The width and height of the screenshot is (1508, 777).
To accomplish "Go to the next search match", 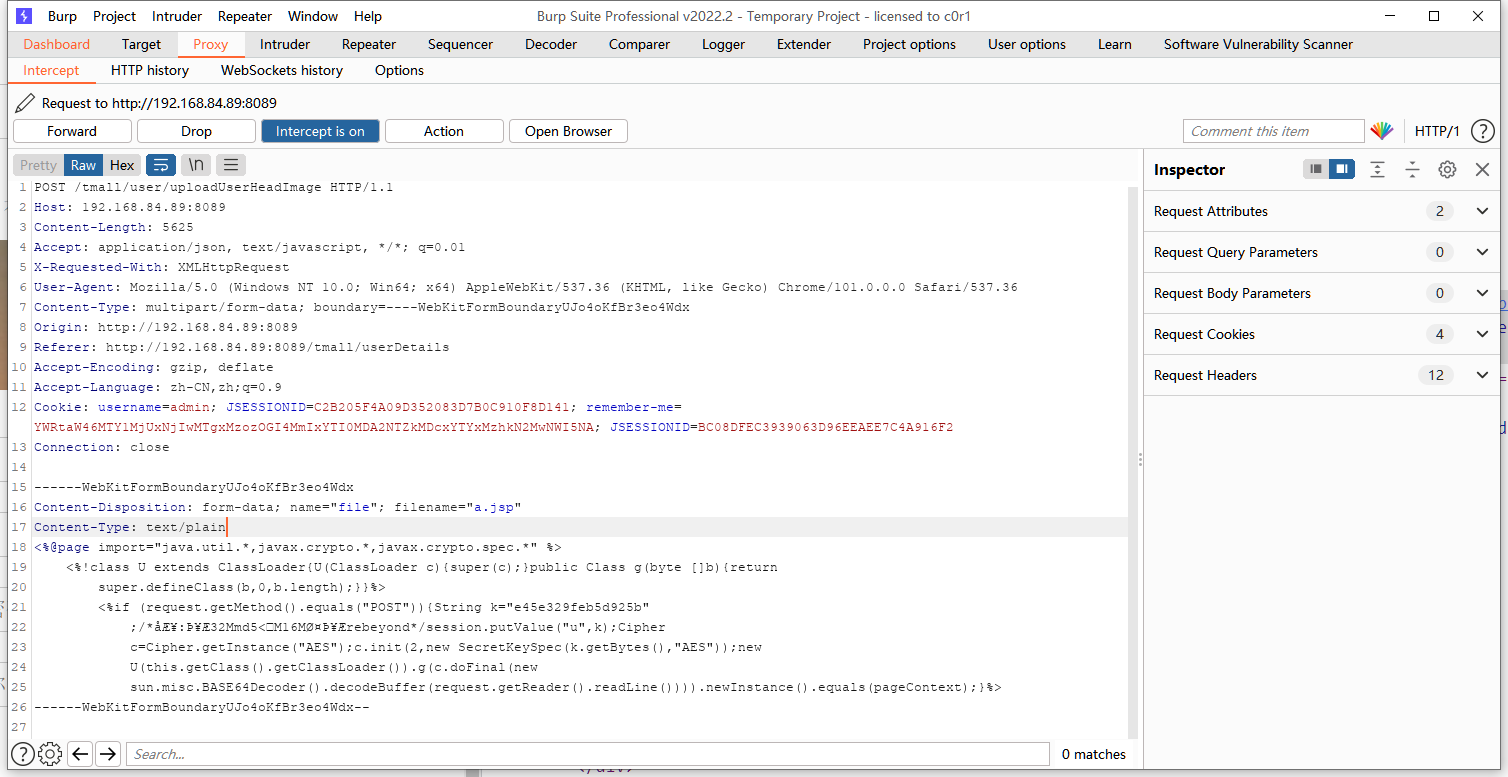I will (x=108, y=754).
